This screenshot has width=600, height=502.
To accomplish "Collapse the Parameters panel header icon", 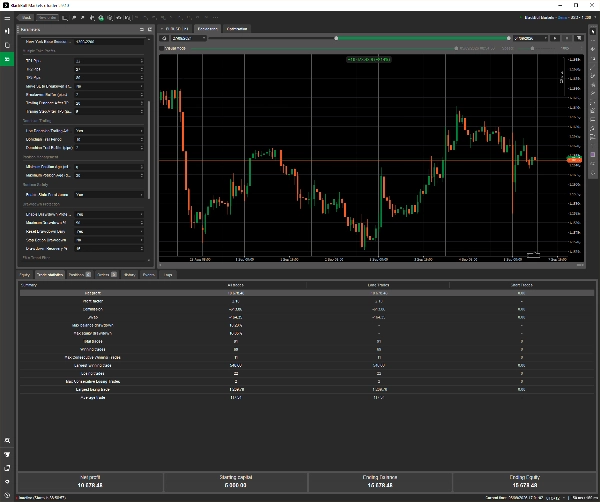I will pos(142,29).
